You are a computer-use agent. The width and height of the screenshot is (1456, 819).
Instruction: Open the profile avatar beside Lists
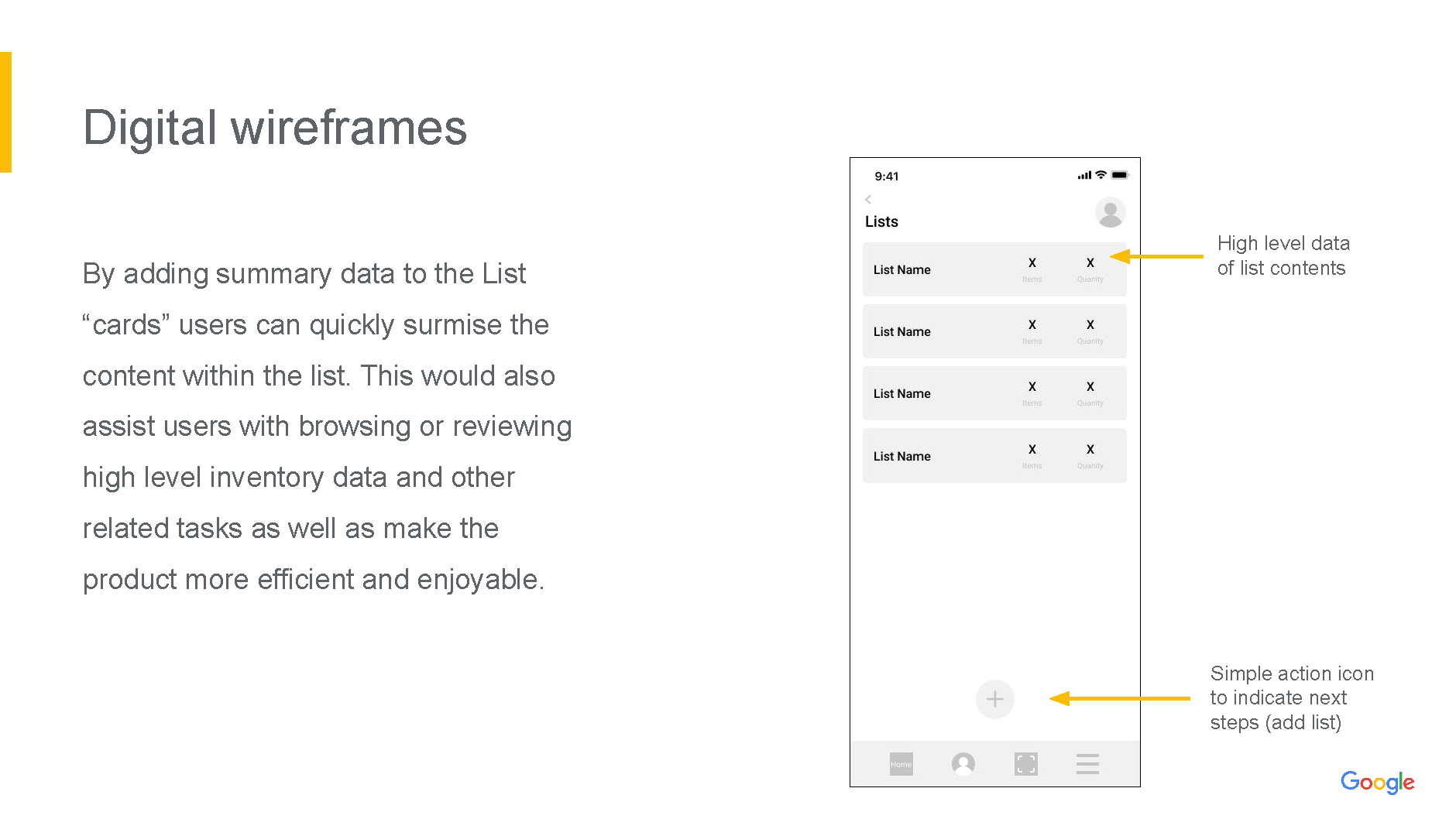(x=1110, y=213)
